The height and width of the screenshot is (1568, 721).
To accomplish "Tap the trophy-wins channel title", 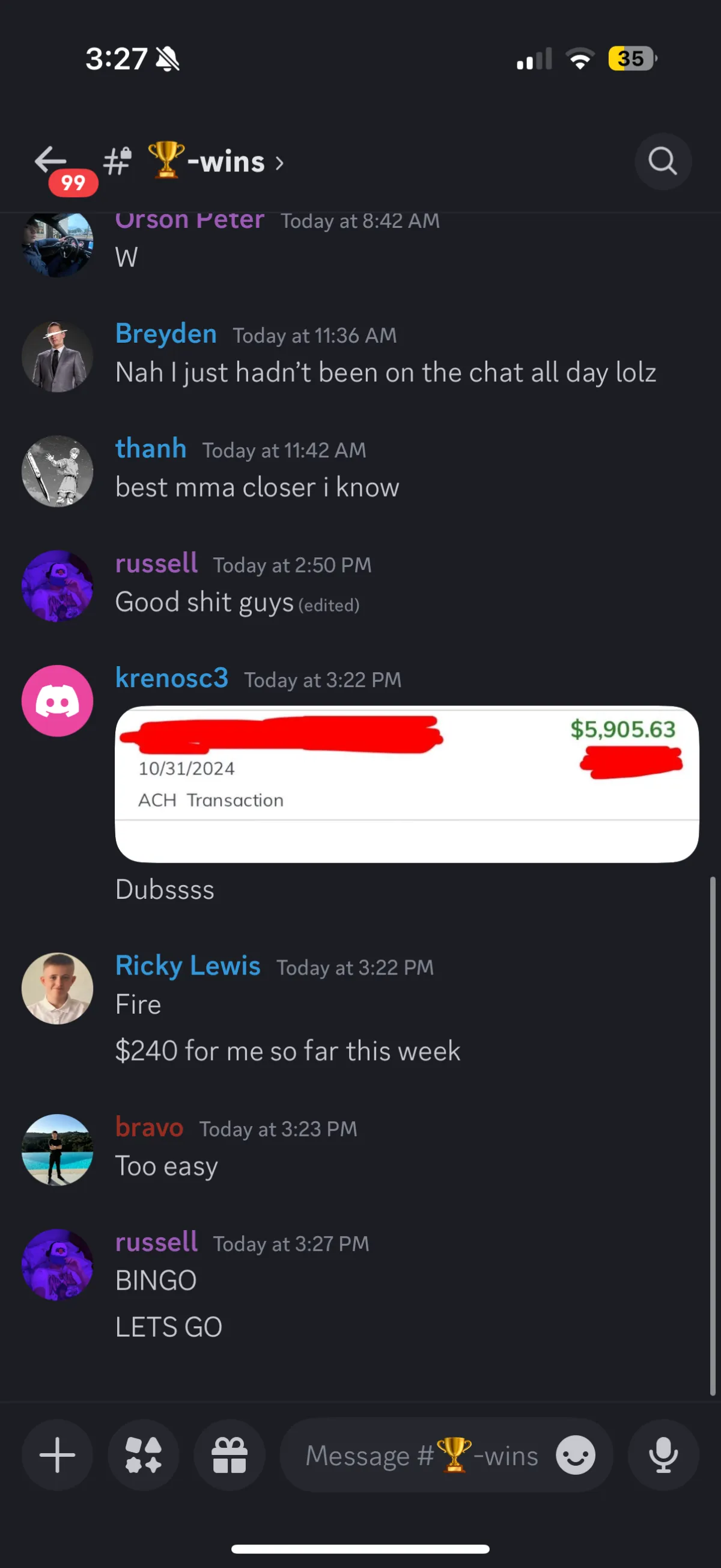I will click(205, 161).
